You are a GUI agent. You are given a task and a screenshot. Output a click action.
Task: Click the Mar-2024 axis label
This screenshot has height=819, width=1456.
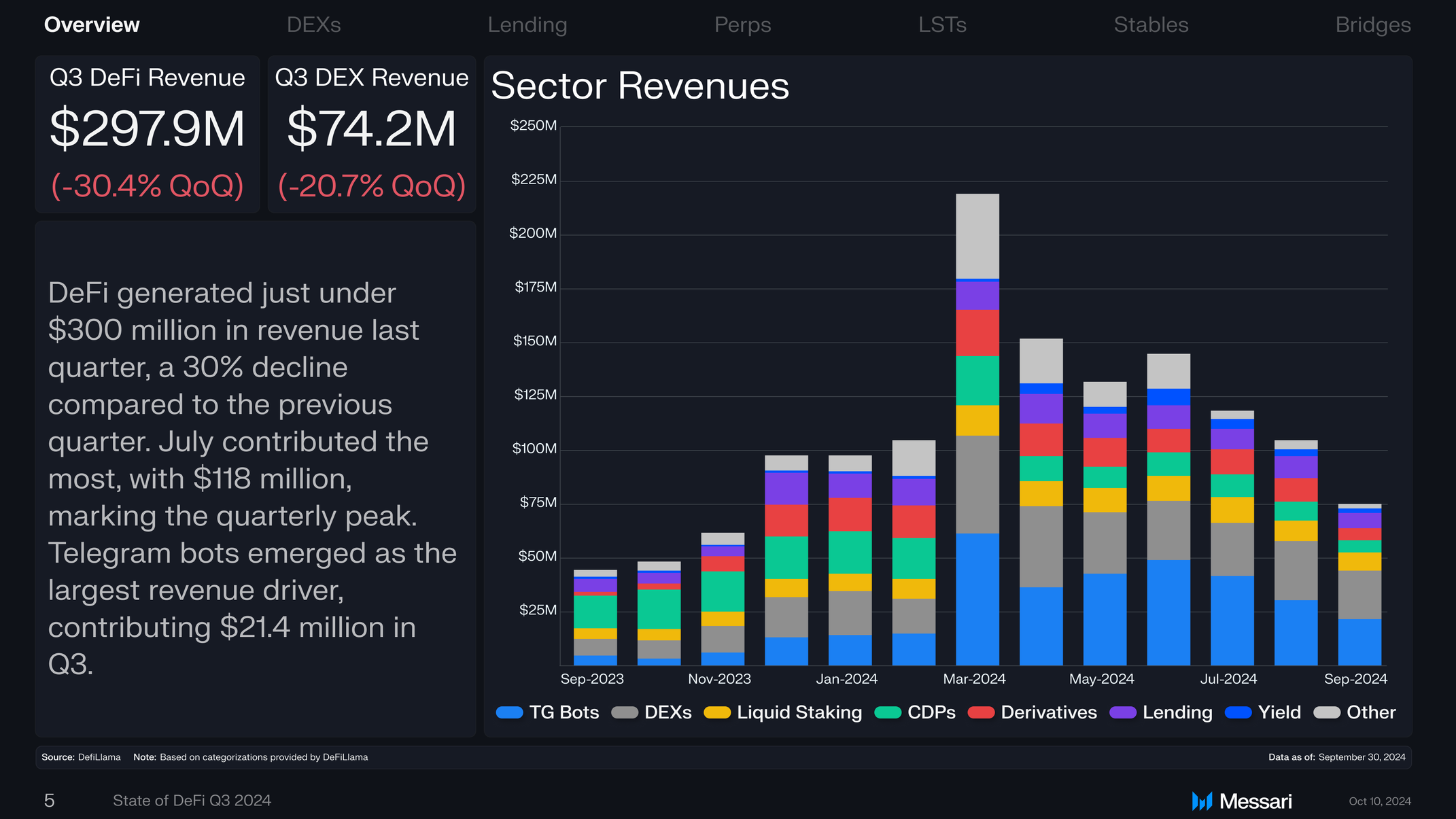click(974, 679)
